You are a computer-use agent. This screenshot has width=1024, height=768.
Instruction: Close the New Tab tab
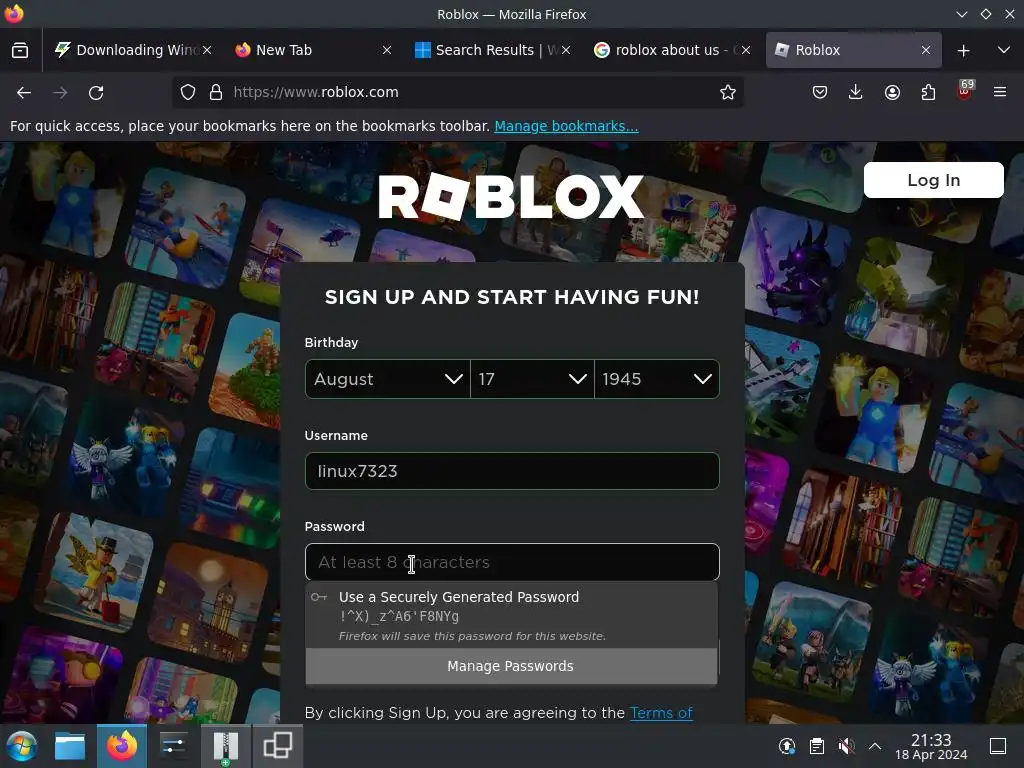(387, 50)
